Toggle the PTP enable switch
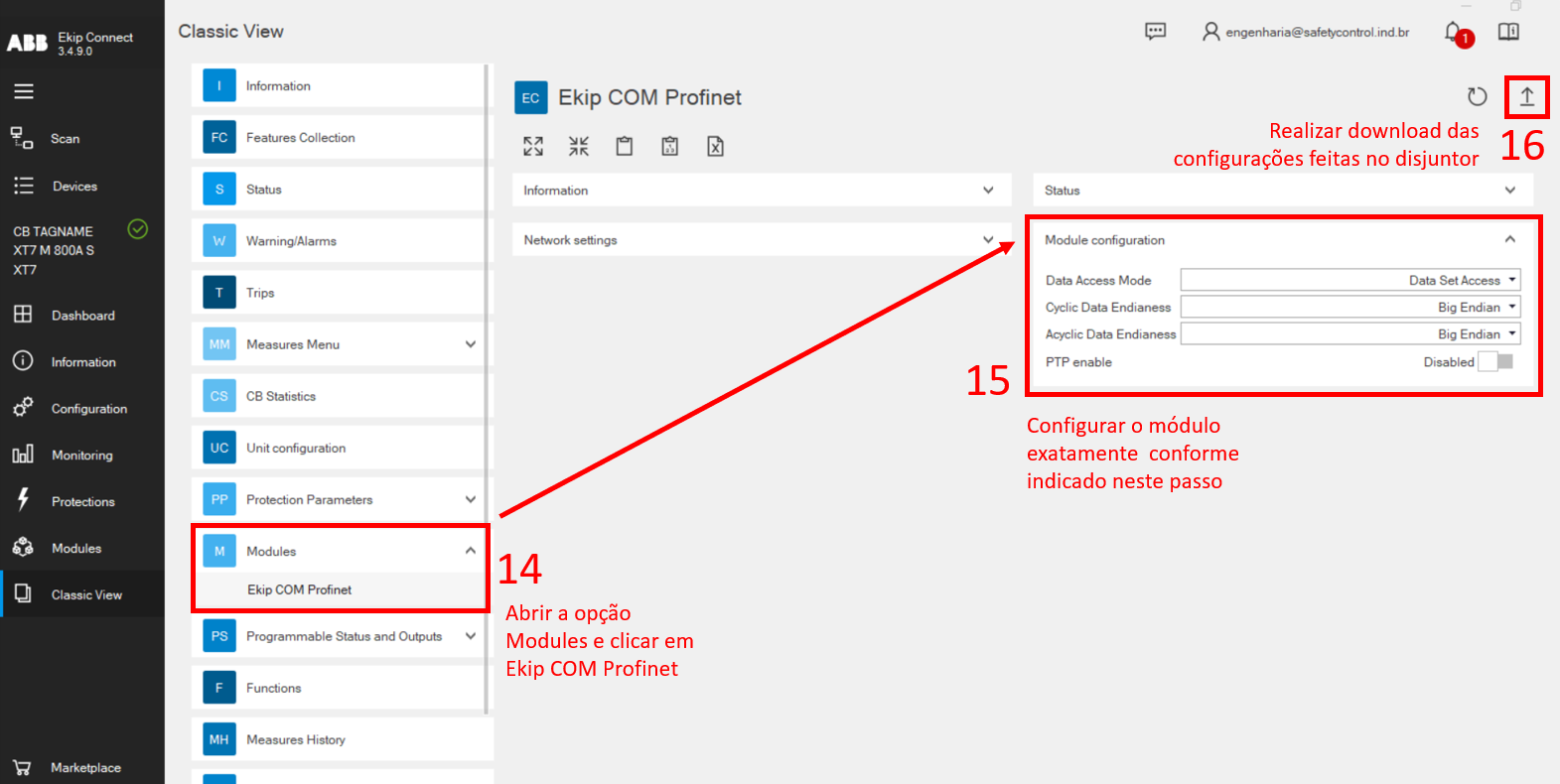The image size is (1560, 784). 1495,362
